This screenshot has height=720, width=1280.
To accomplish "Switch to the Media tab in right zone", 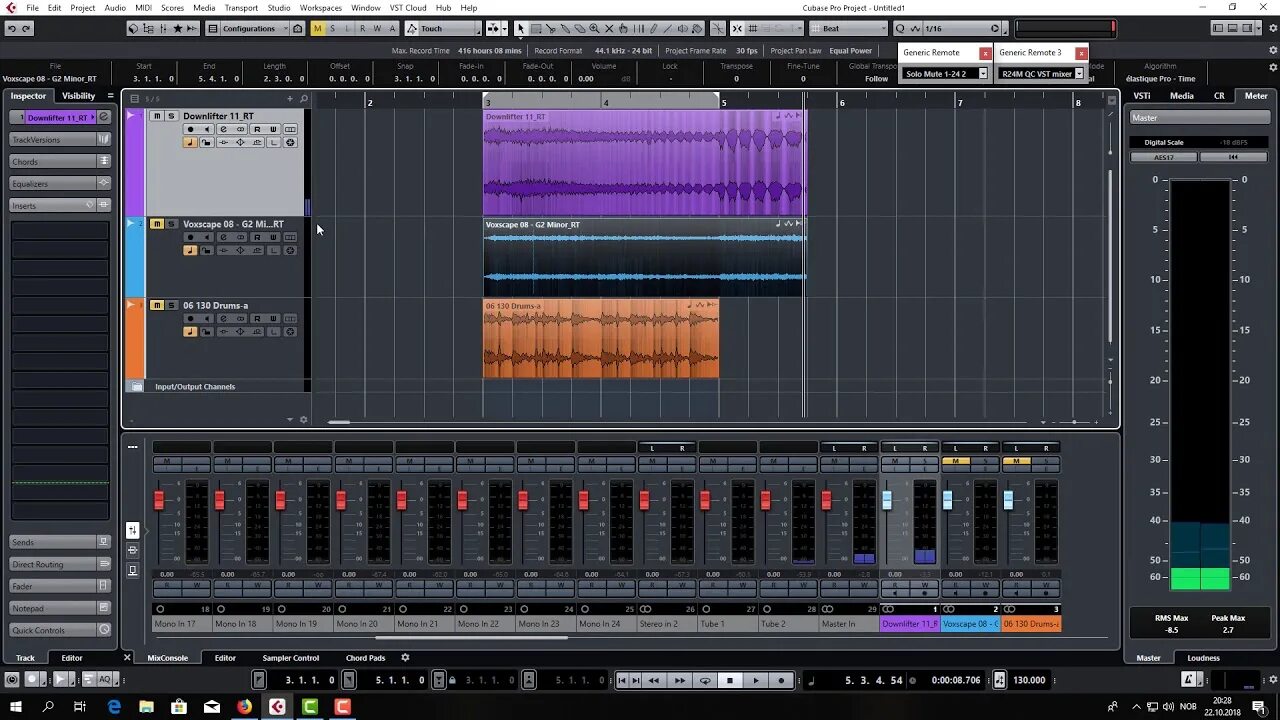I will tap(1182, 96).
